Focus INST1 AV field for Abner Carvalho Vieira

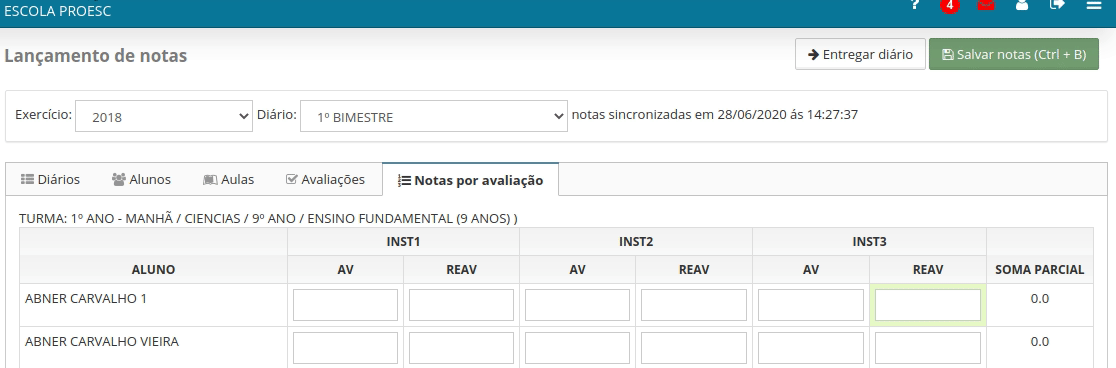(x=345, y=348)
